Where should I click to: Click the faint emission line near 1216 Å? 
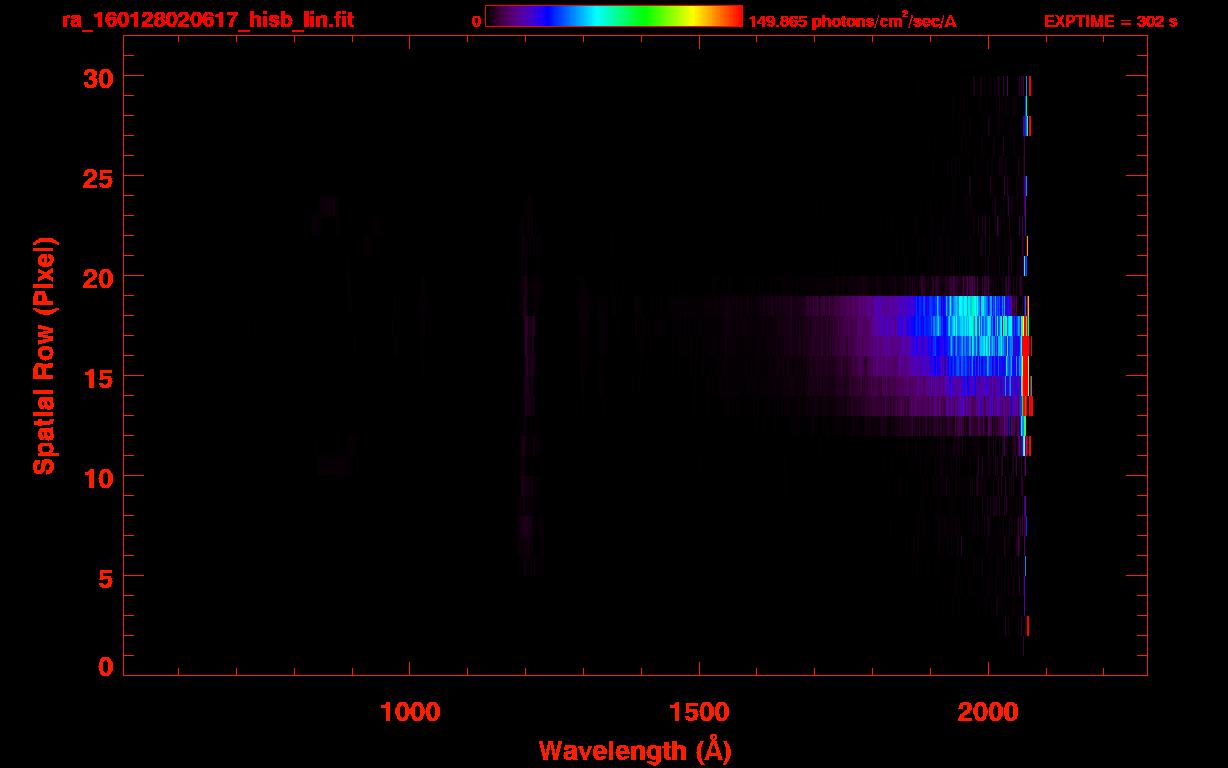[528, 385]
